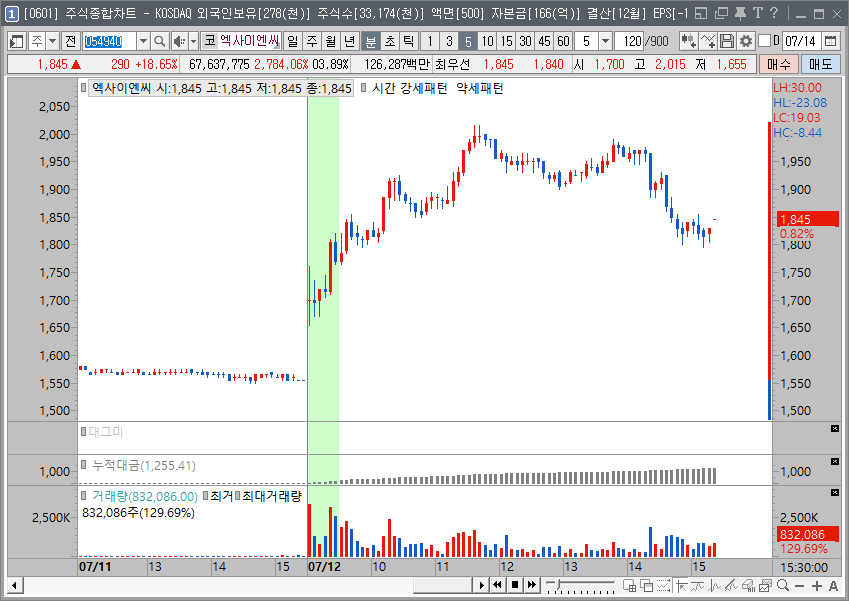The image size is (849, 601).
Task: Set interval with the 10 minute button
Action: pyautogui.click(x=487, y=41)
